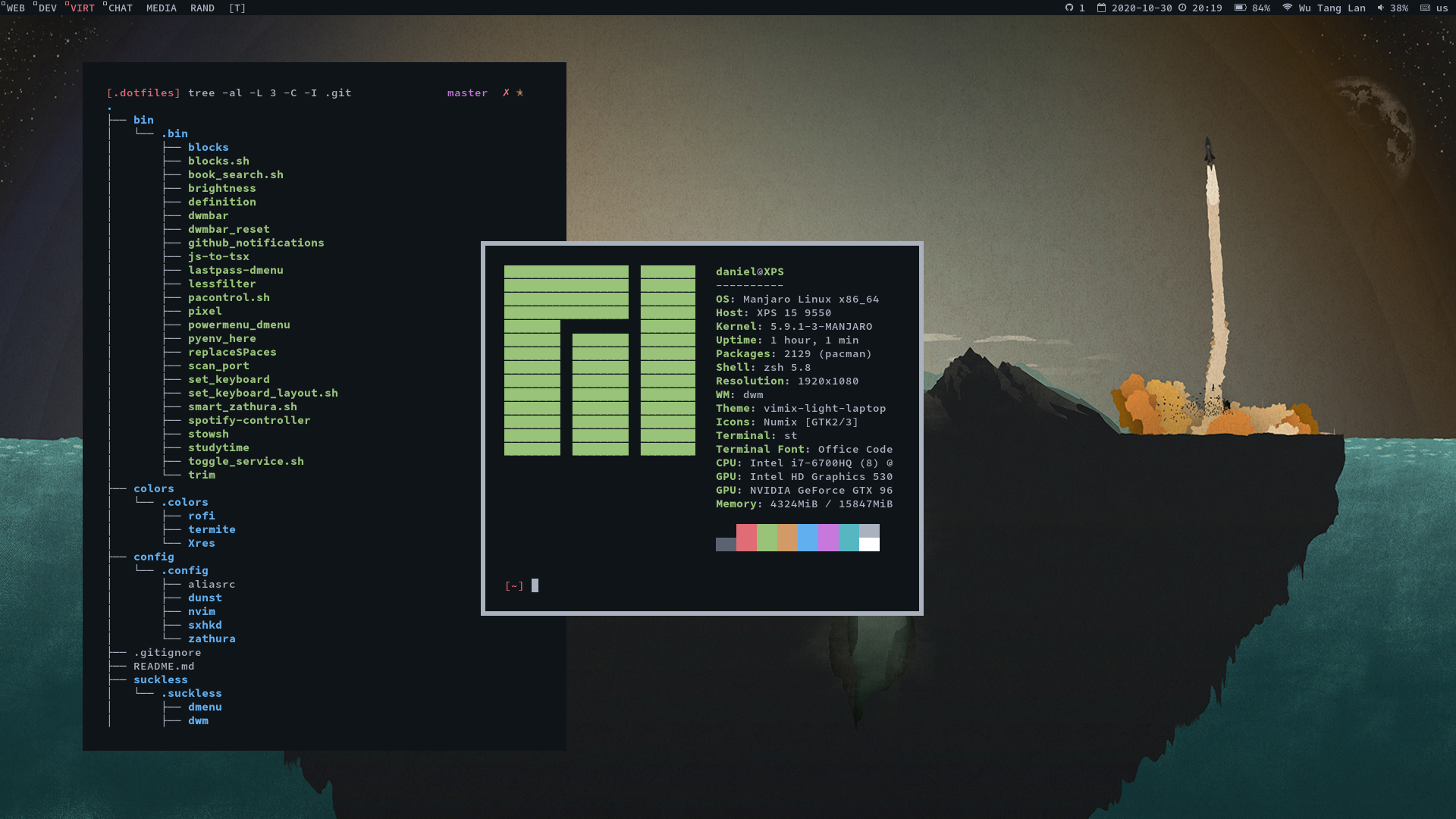1456x819 pixels.
Task: Click the terminal prompt cursor after [~]
Action: [x=535, y=585]
